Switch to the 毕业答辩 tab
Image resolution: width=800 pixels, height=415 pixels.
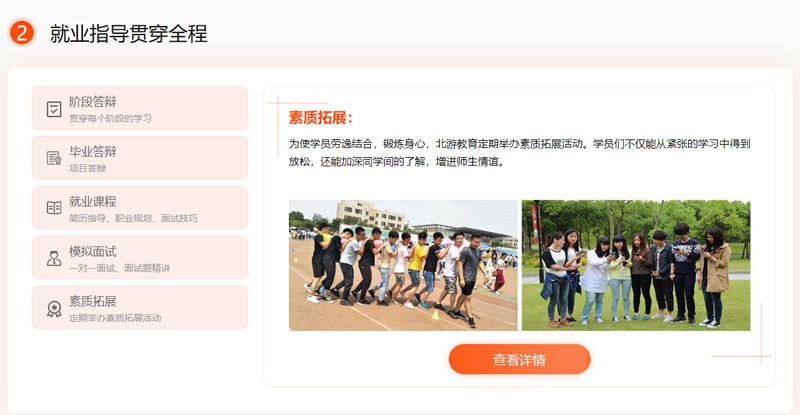[x=140, y=158]
